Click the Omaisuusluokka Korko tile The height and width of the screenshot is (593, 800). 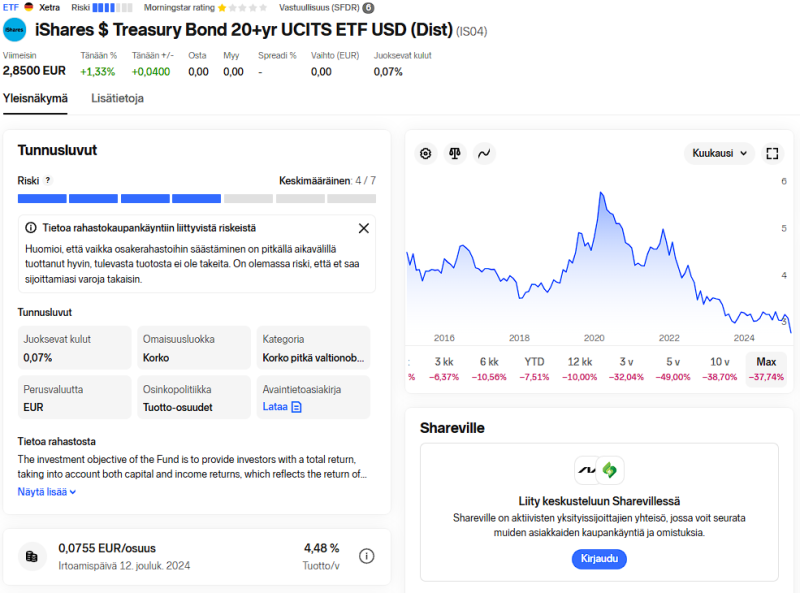(x=194, y=348)
